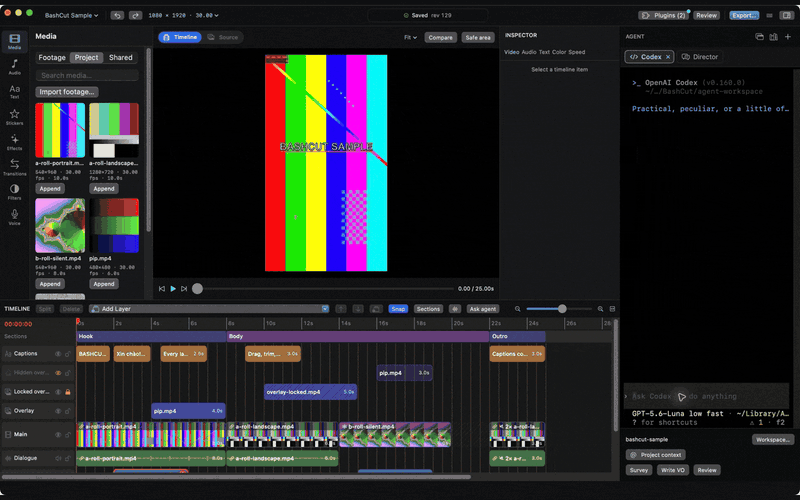Click the Export... button
The width and height of the screenshot is (800, 500).
[x=744, y=15]
